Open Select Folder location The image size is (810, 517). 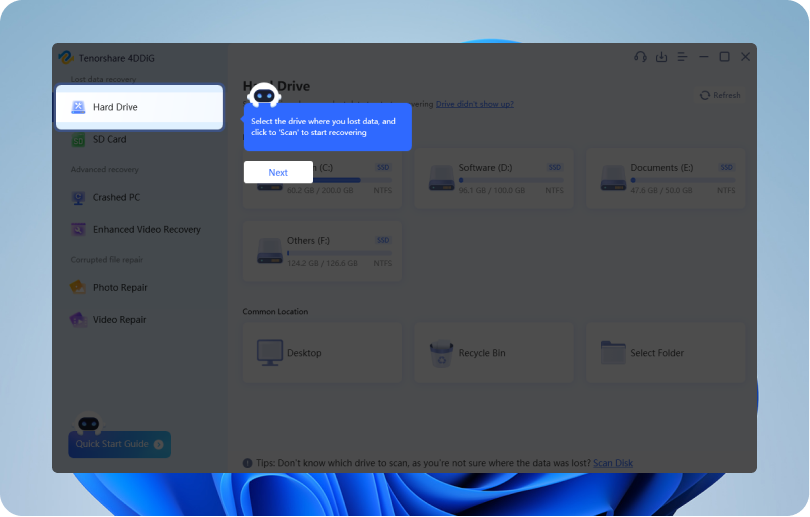click(x=665, y=353)
